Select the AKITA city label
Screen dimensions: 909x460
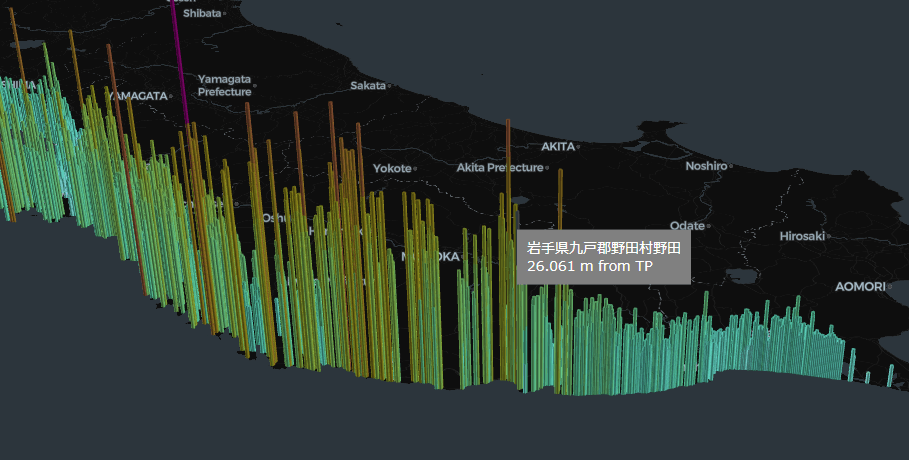(x=558, y=147)
